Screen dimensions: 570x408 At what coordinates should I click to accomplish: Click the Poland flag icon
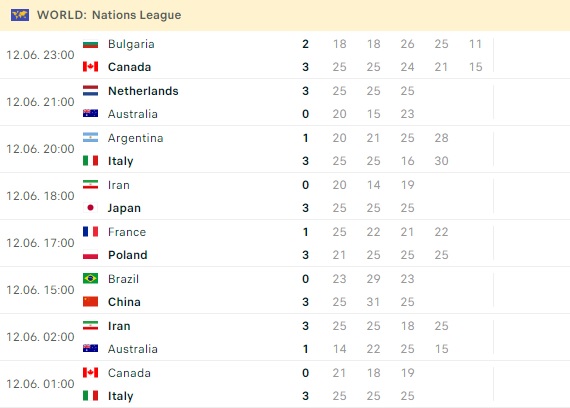pyautogui.click(x=90, y=255)
